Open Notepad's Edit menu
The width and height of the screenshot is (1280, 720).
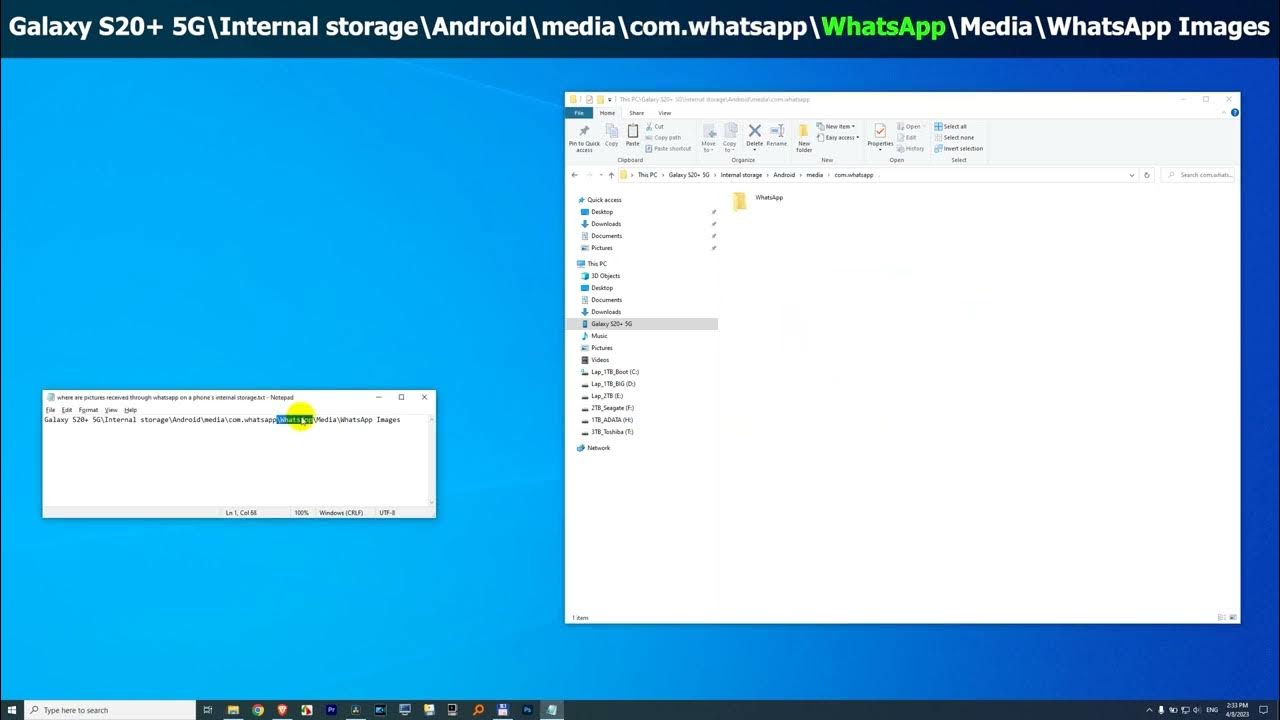pos(67,410)
